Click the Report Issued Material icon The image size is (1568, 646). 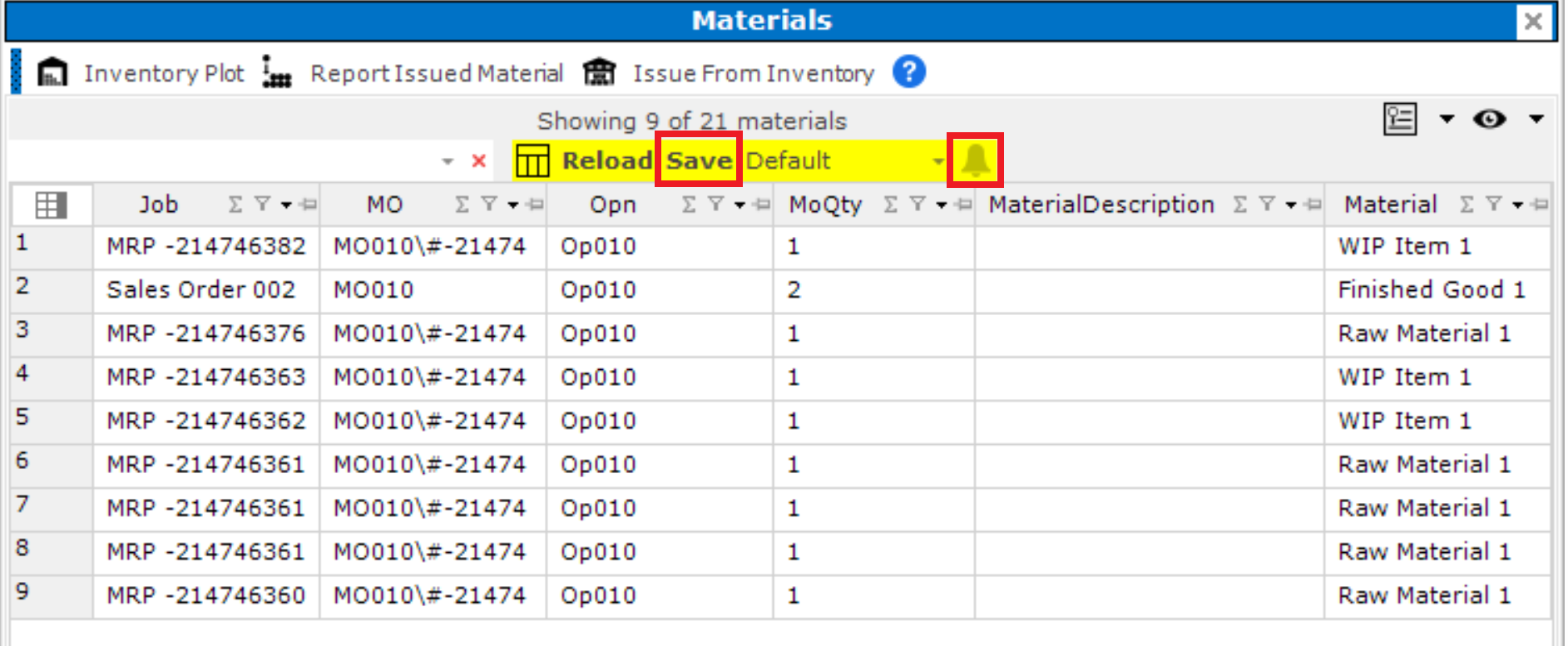(x=277, y=72)
